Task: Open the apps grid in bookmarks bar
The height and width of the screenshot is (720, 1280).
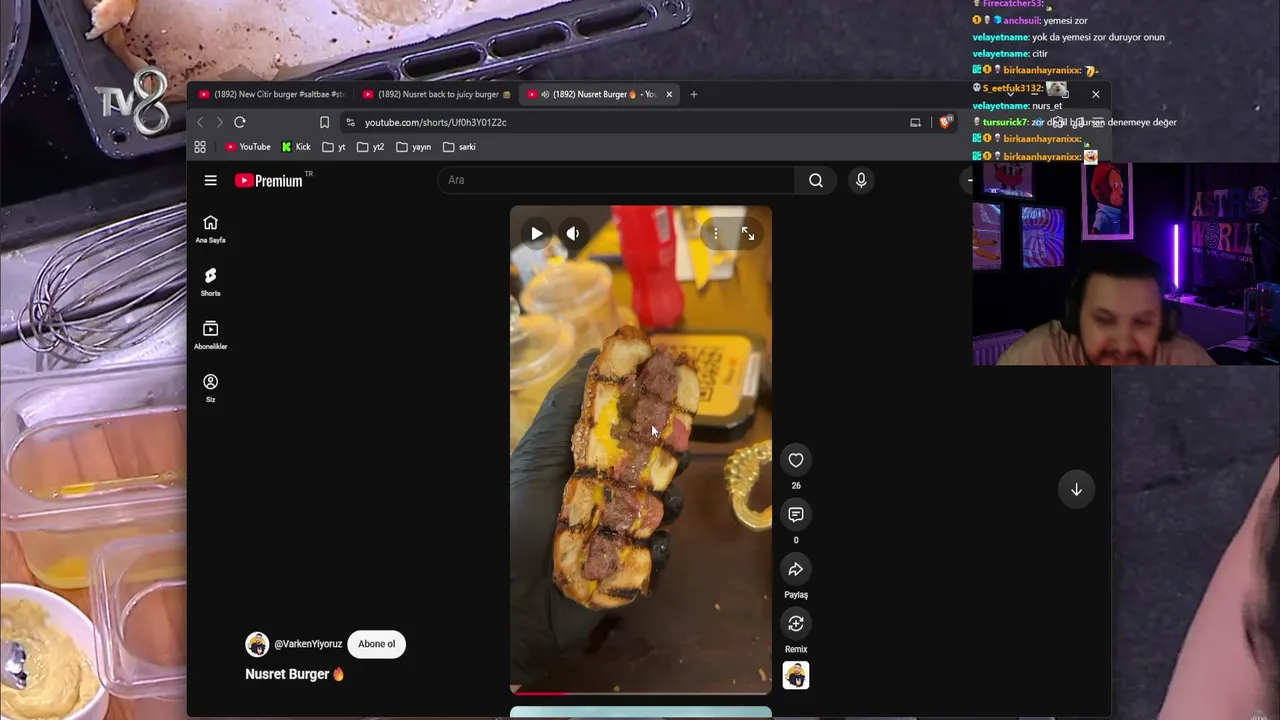Action: coord(200,147)
